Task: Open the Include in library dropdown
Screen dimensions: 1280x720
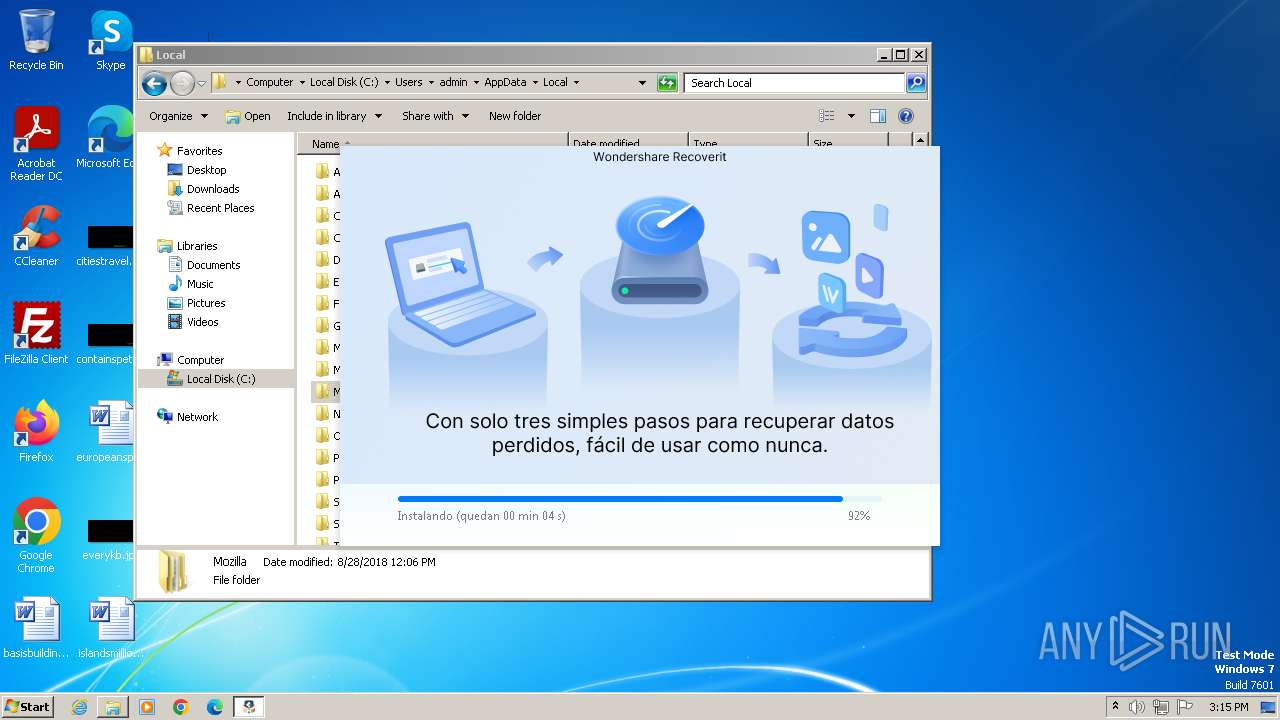Action: [x=334, y=116]
